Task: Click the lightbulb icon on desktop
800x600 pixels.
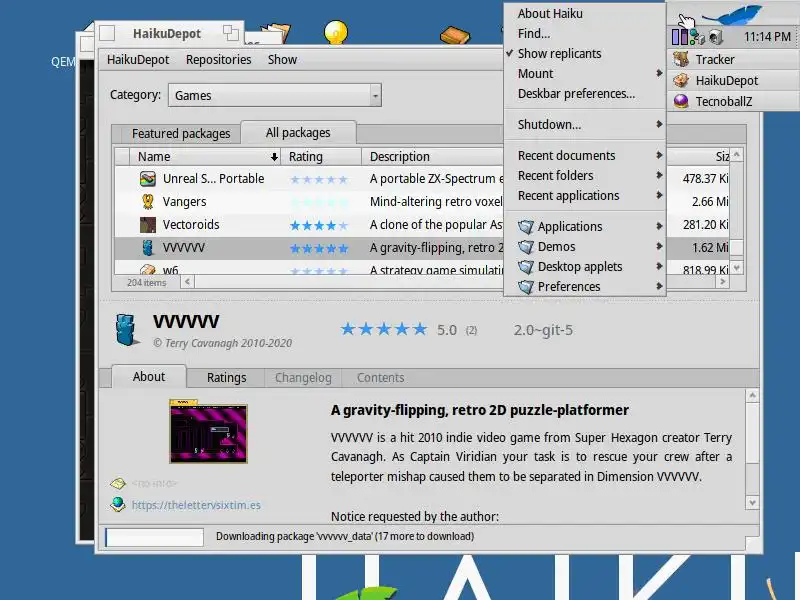Action: click(336, 32)
